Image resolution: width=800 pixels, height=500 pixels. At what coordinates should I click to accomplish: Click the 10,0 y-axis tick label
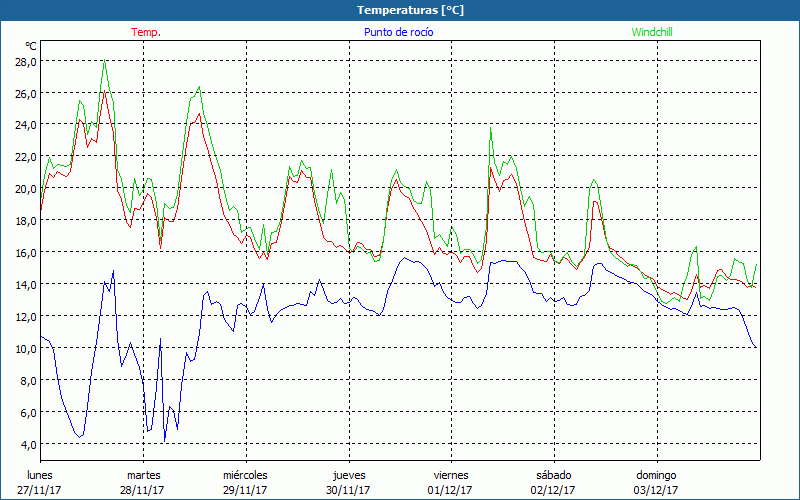coord(26,349)
